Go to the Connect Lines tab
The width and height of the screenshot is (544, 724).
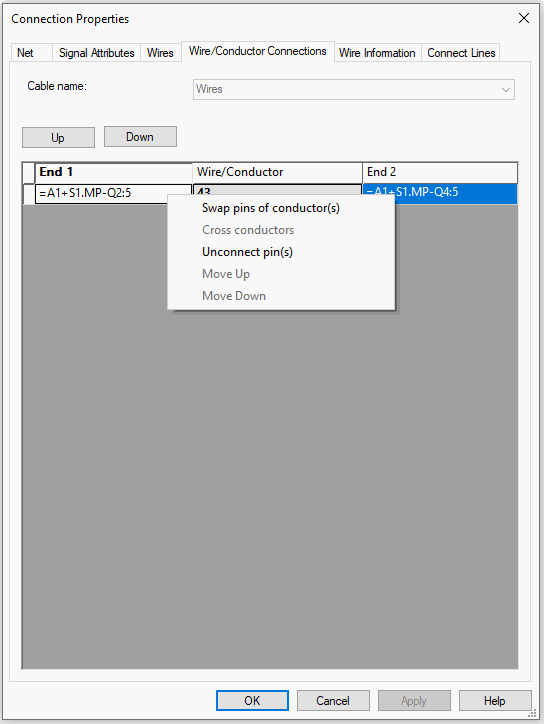click(x=461, y=53)
